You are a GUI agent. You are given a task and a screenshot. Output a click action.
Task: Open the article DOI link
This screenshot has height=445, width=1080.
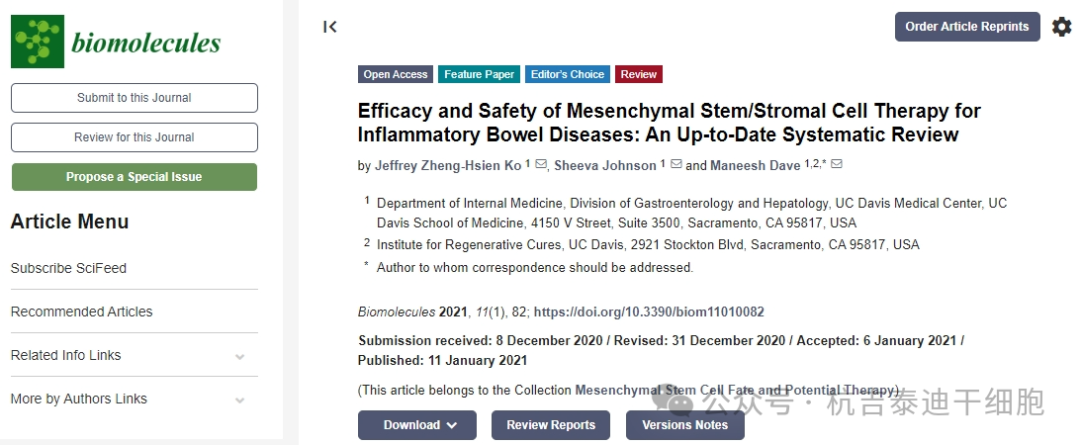(649, 312)
